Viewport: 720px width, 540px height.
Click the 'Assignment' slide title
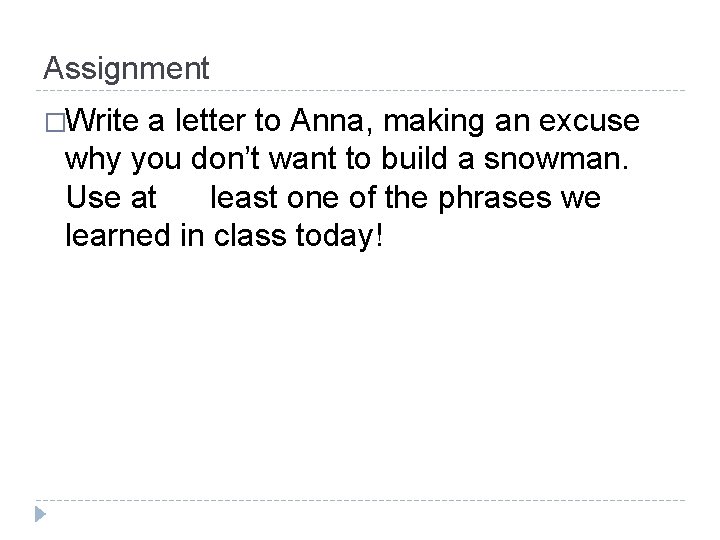(x=126, y=69)
